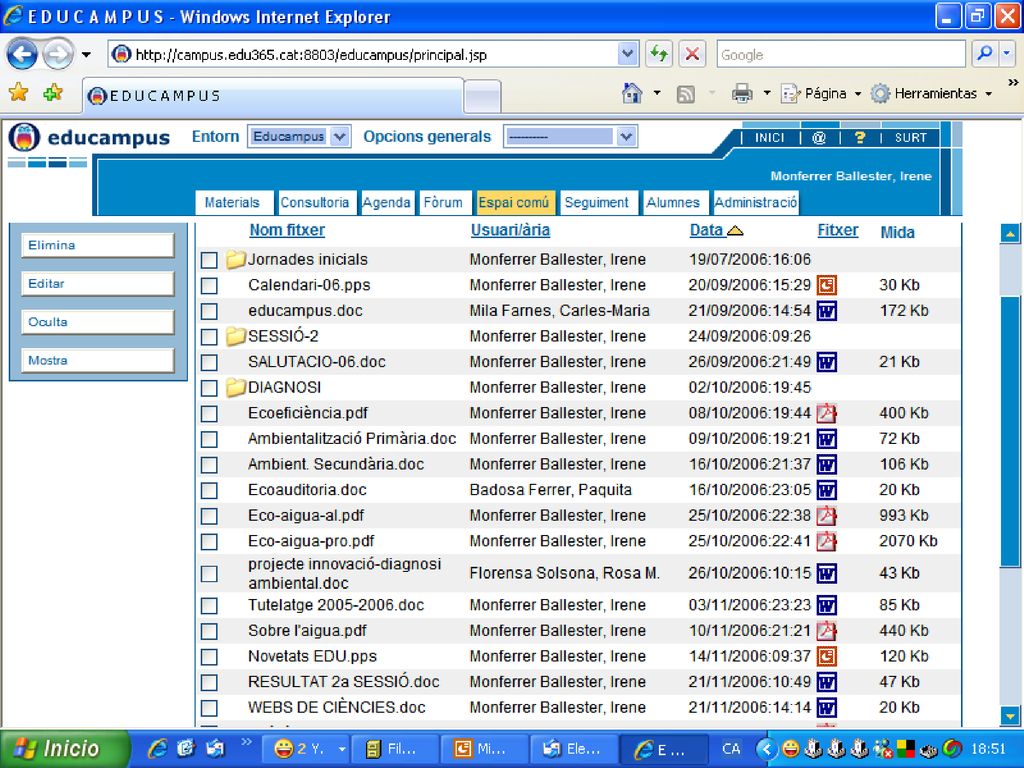
Task: Click the CA language indicator in taskbar
Action: (731, 748)
